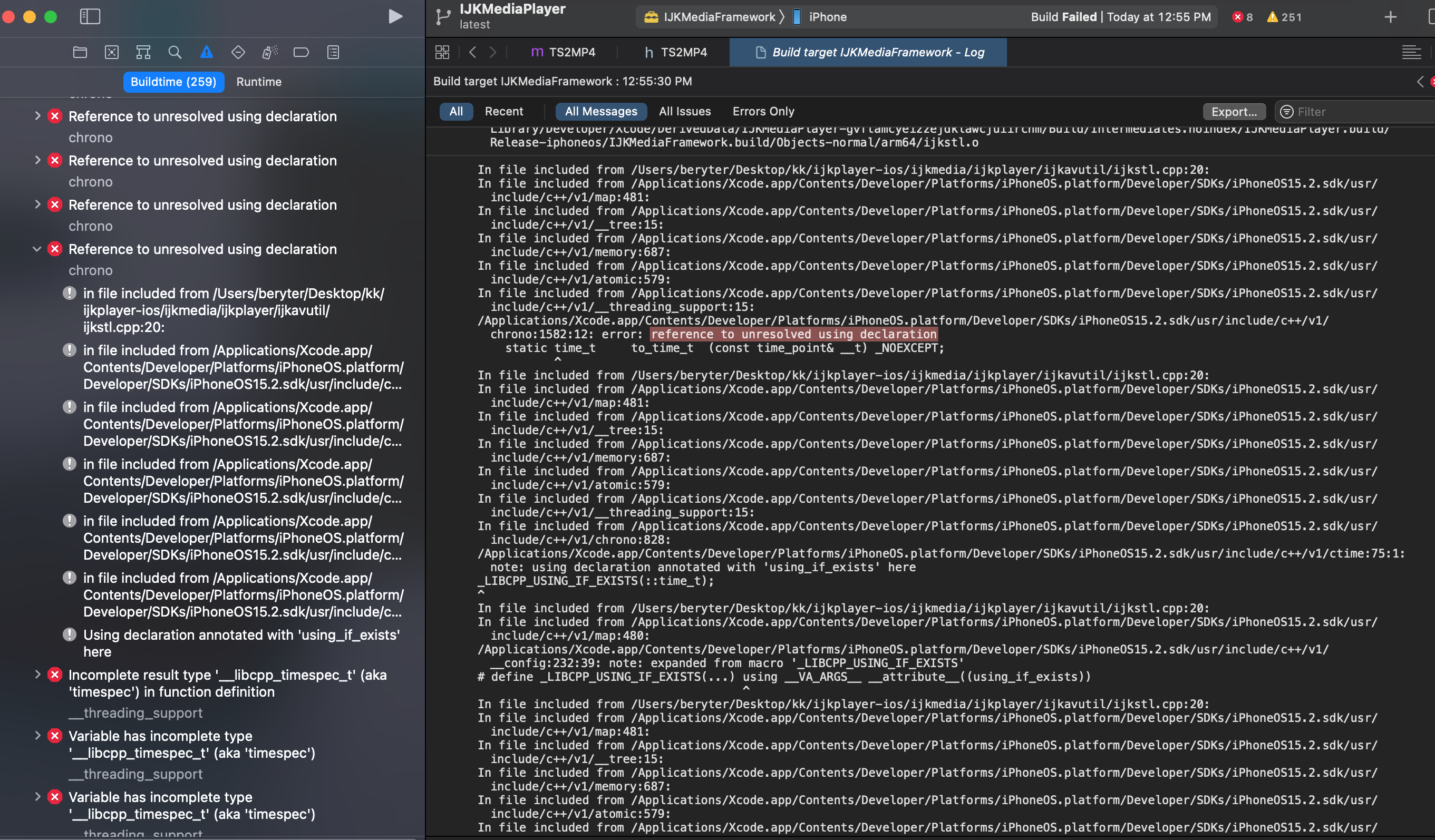This screenshot has width=1435, height=840.
Task: Collapse the expanded chrono error entry
Action: coord(37,249)
